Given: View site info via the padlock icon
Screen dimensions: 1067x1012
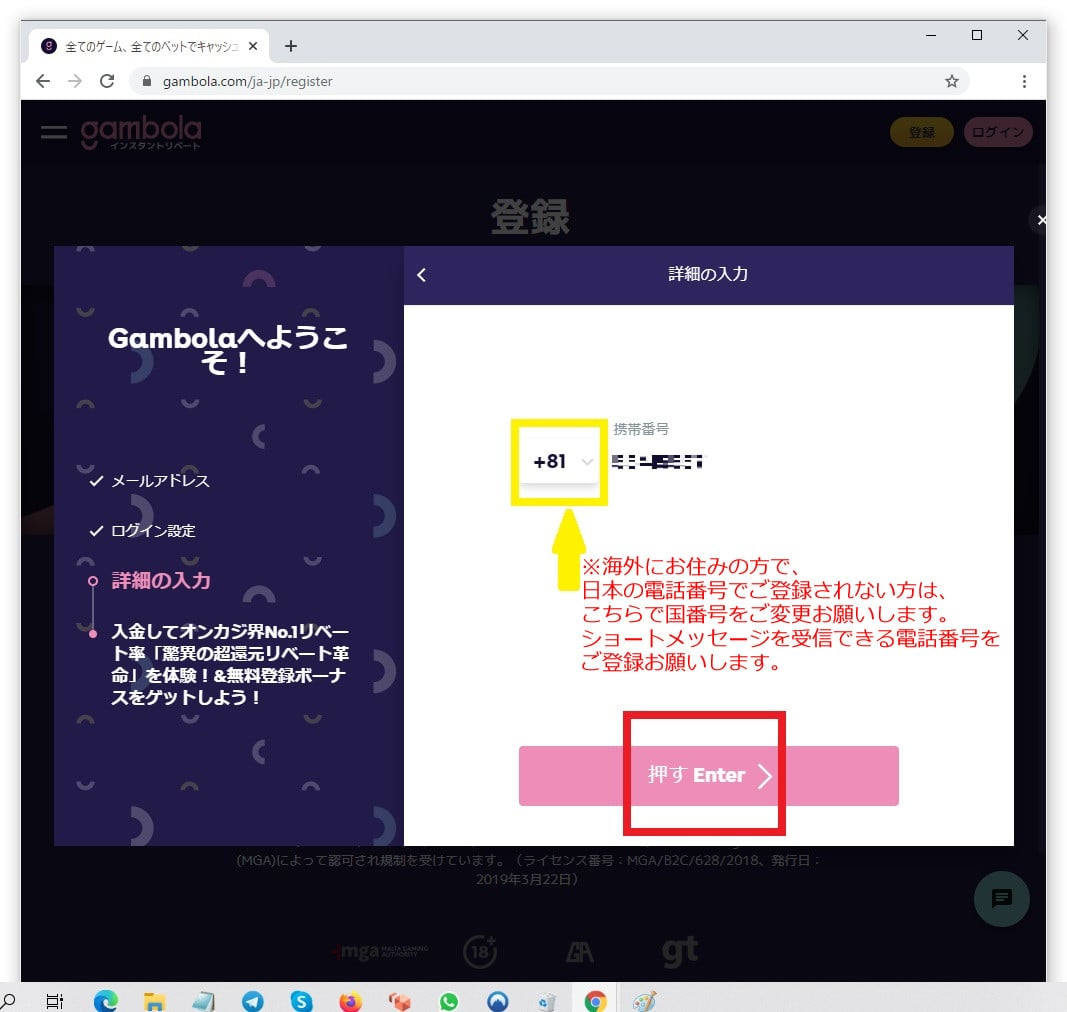Looking at the screenshot, I should [x=146, y=81].
